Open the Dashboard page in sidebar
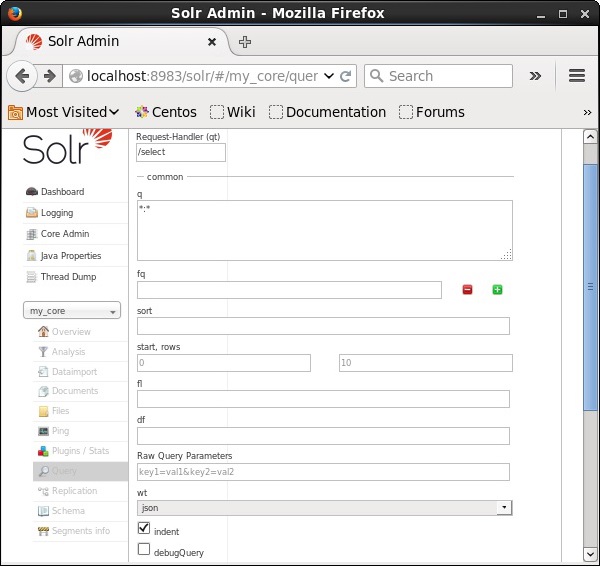The width and height of the screenshot is (600, 567). click(x=61, y=192)
